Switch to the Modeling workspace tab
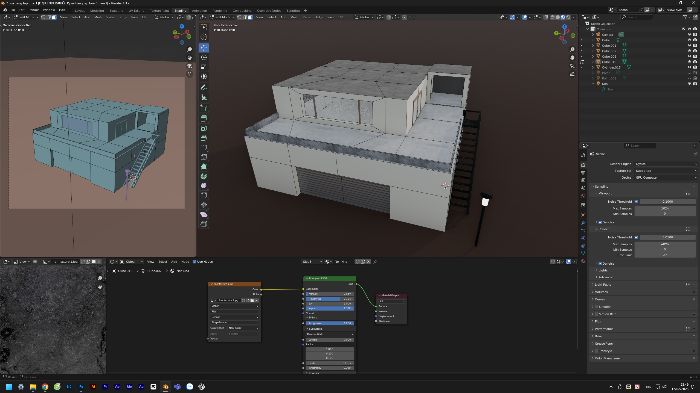The height and width of the screenshot is (393, 700). click(97, 10)
